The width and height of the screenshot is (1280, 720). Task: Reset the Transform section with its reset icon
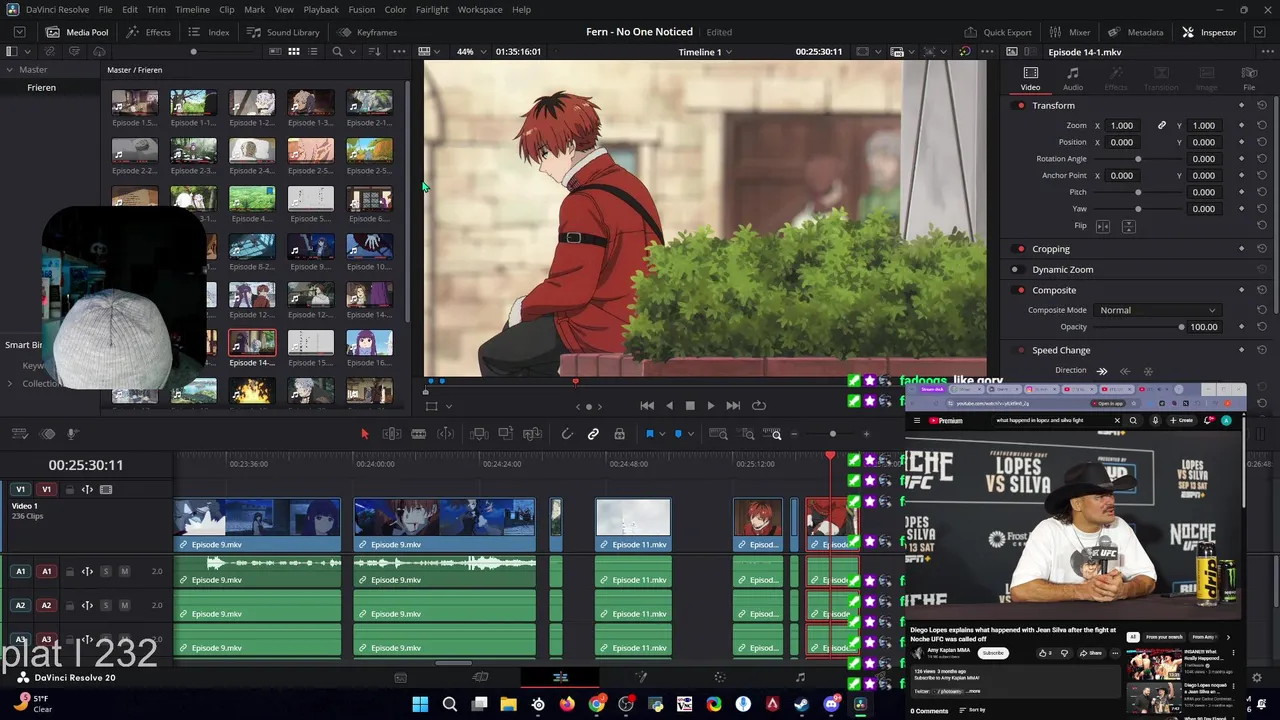(x=1262, y=105)
